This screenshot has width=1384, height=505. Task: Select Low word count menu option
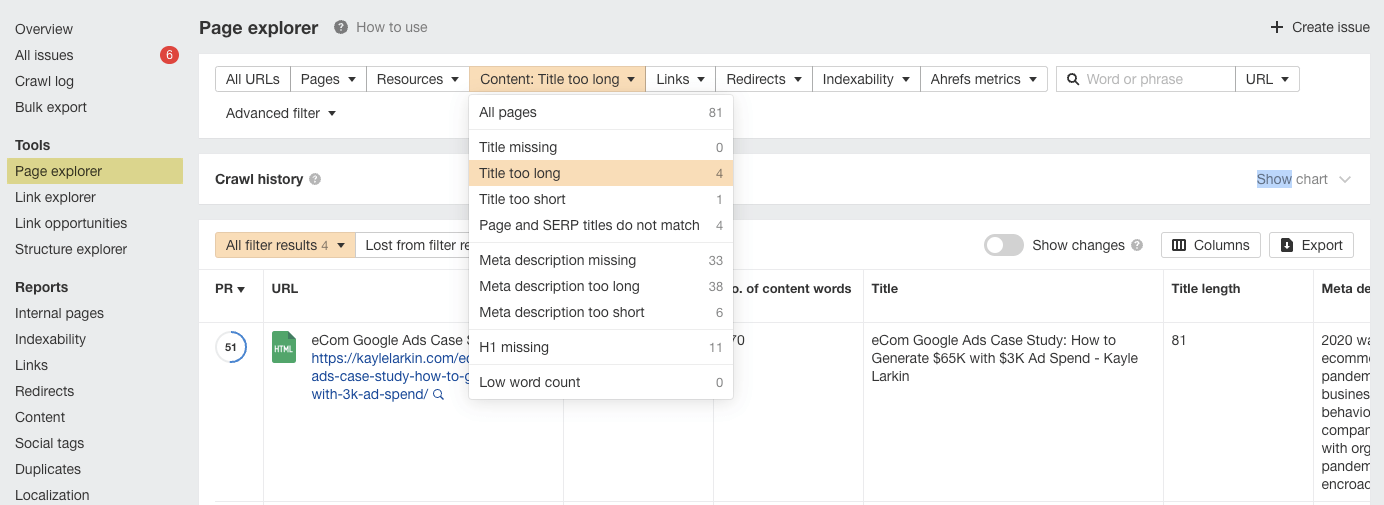601,382
